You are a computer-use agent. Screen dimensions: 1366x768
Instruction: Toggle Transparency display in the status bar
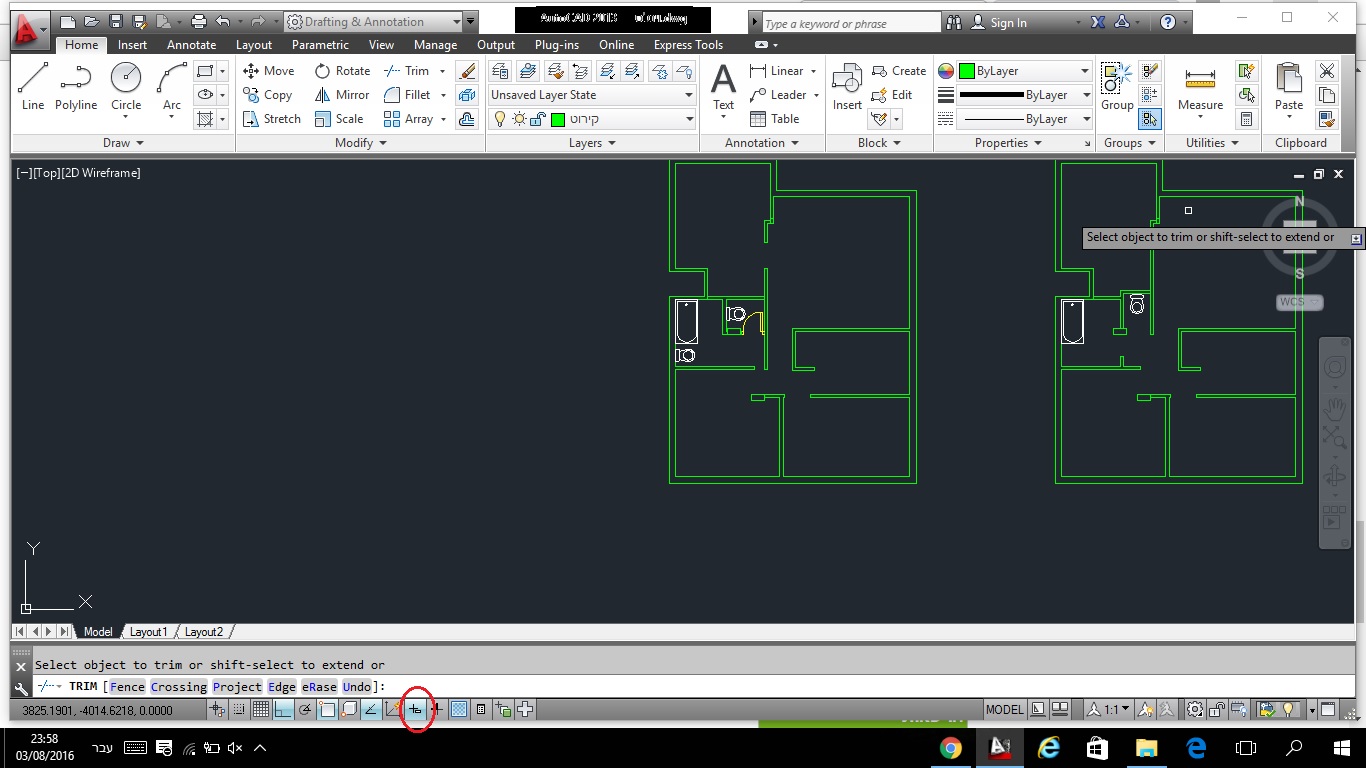click(459, 710)
